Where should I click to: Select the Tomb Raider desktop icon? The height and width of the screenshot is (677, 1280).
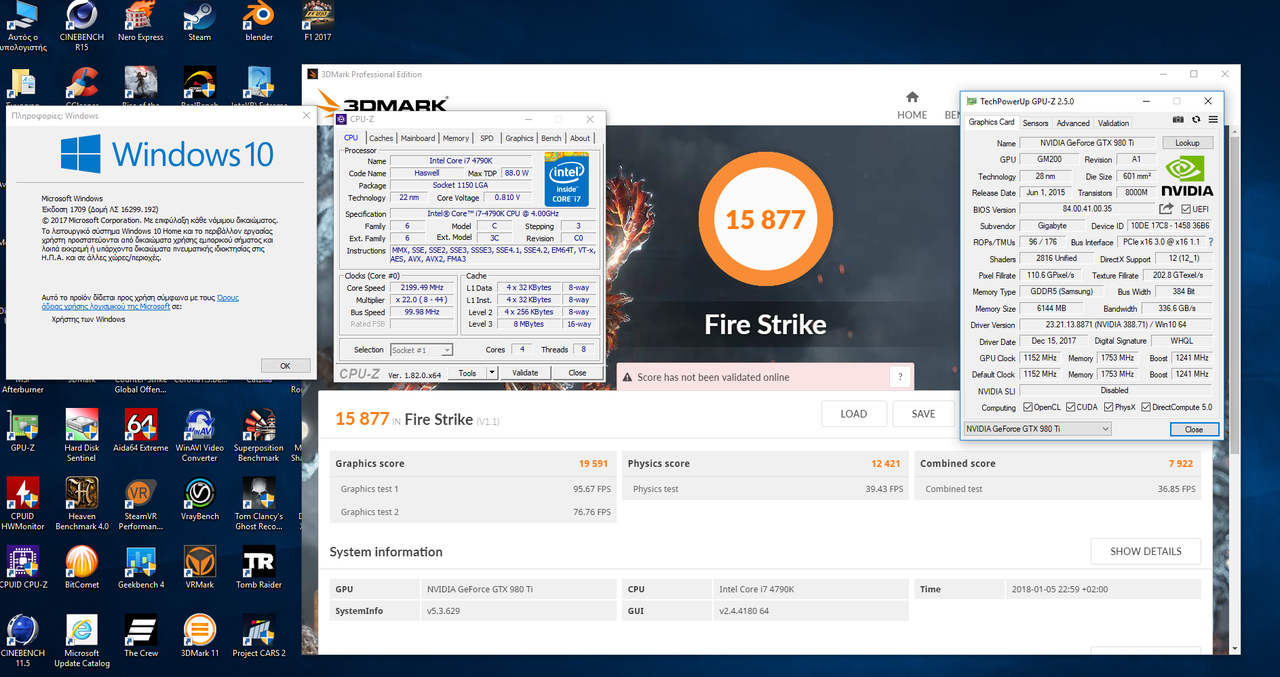(x=259, y=567)
